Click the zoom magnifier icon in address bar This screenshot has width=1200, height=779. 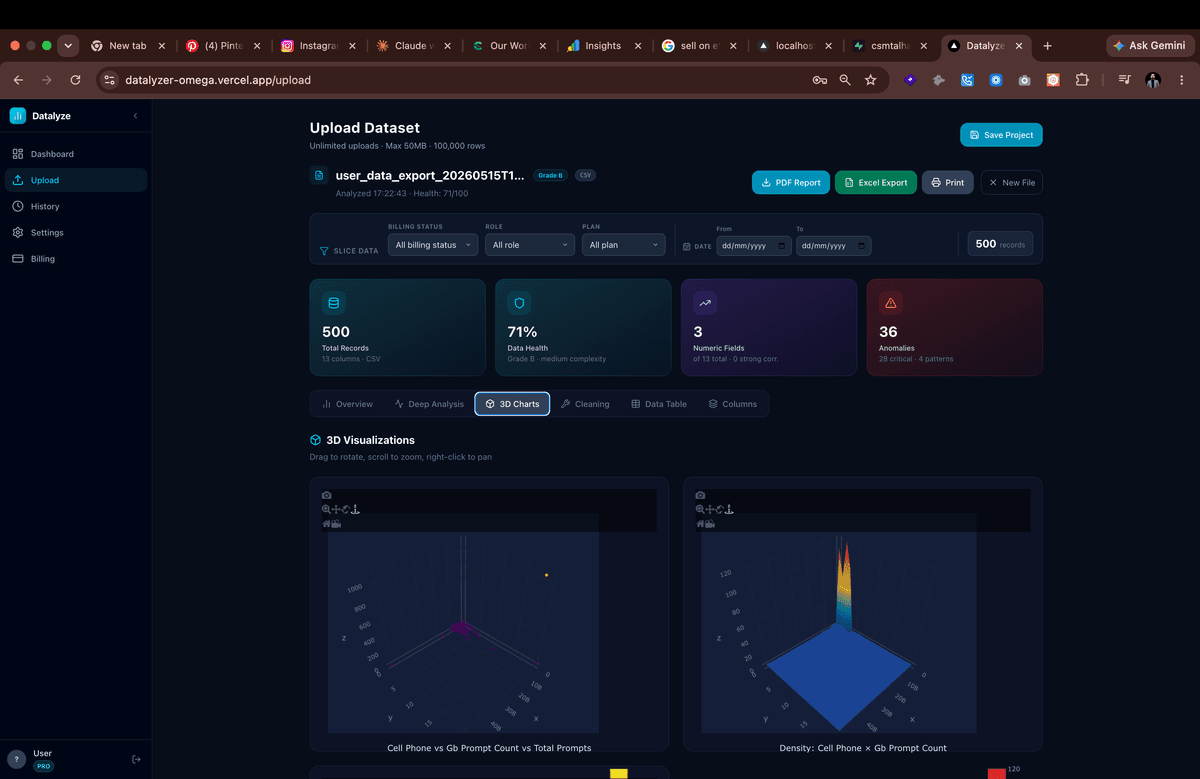pos(845,80)
